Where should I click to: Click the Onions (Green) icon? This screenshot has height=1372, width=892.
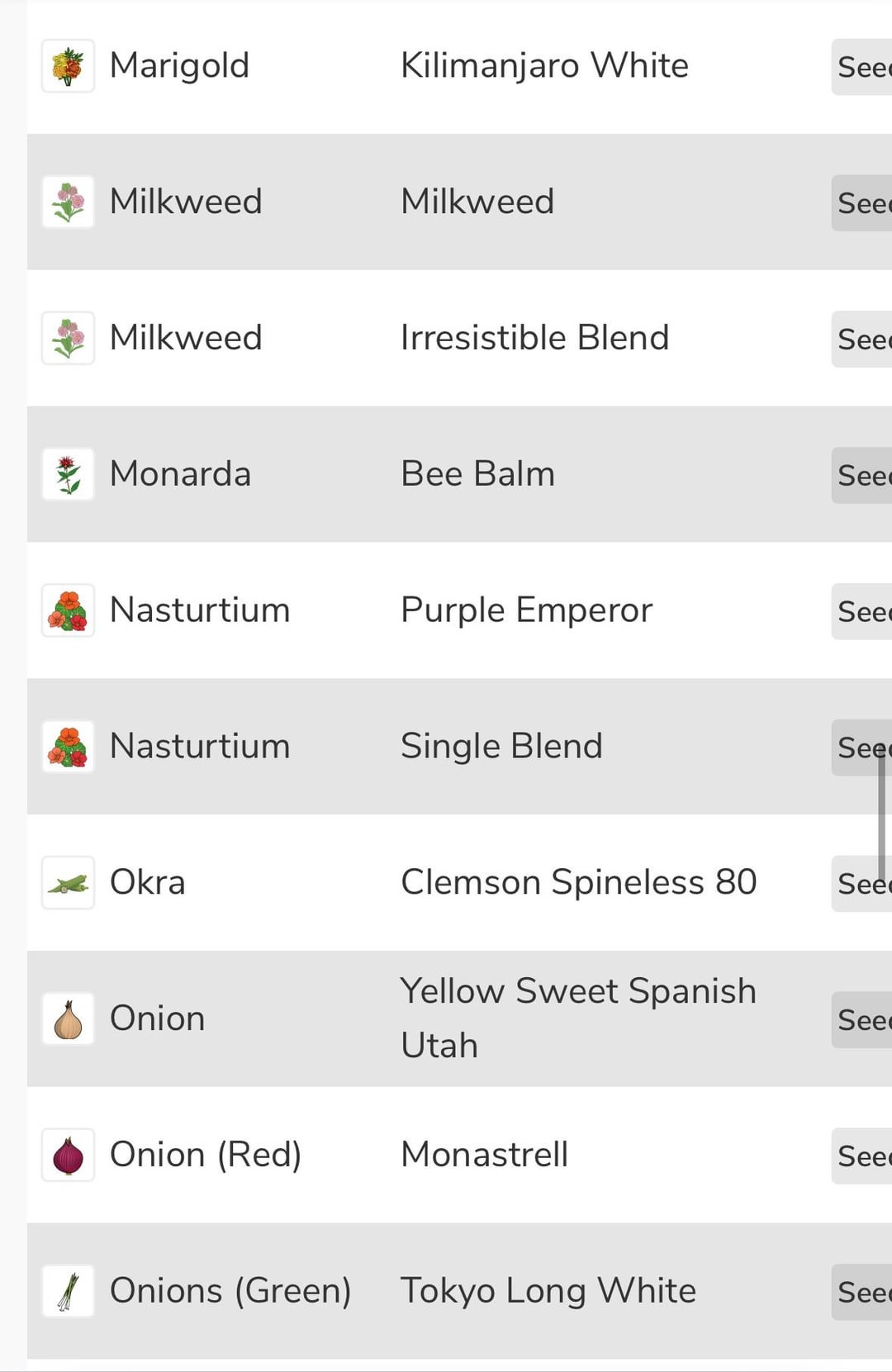coord(68,1292)
